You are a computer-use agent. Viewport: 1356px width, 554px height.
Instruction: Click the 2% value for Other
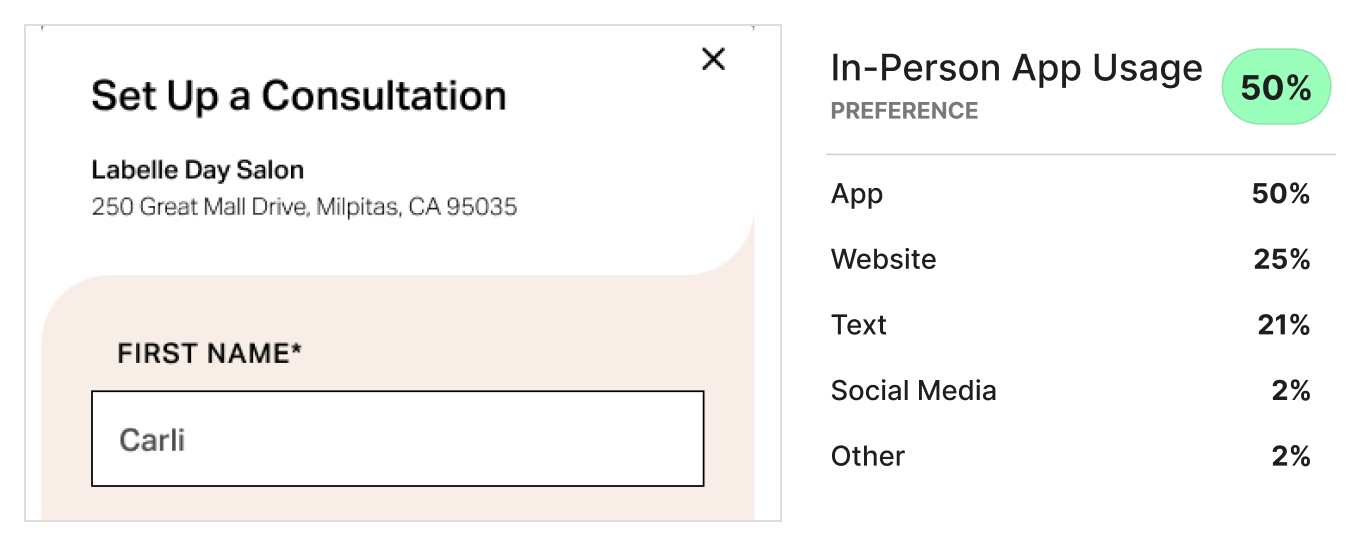[1290, 457]
